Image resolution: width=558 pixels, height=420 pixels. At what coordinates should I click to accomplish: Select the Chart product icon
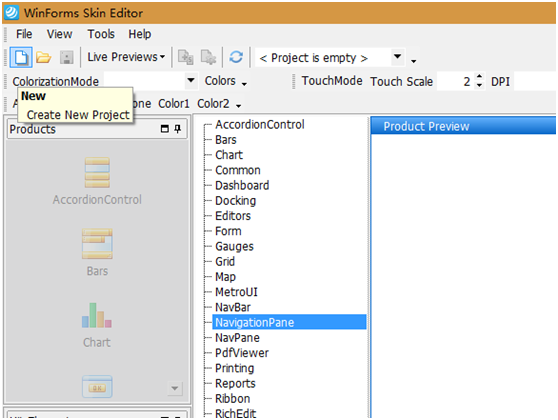tap(97, 315)
